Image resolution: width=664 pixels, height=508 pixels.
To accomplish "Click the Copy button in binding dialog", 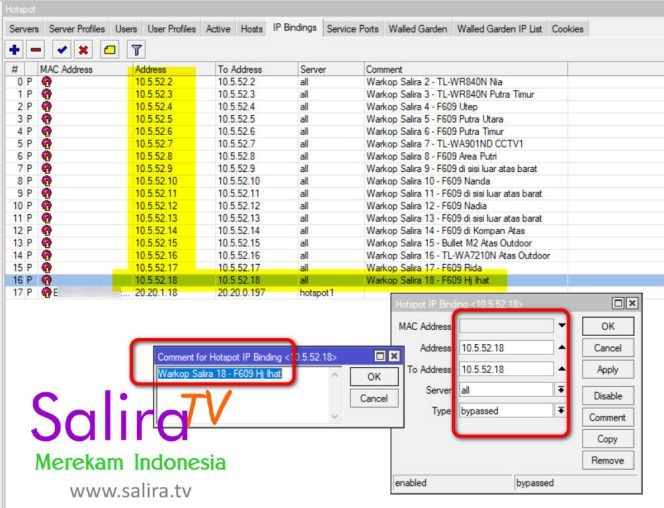I will [x=607, y=439].
